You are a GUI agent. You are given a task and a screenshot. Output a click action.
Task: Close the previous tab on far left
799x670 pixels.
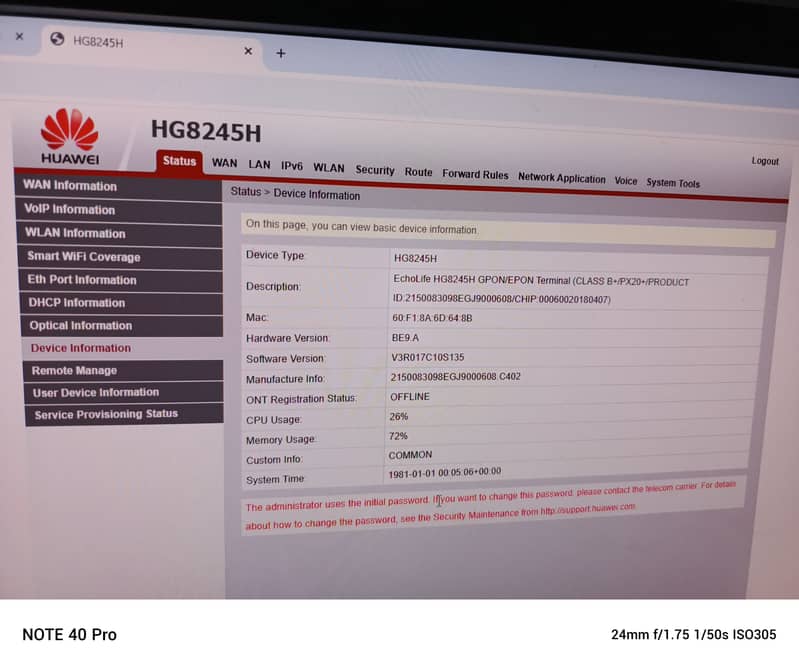coord(19,36)
